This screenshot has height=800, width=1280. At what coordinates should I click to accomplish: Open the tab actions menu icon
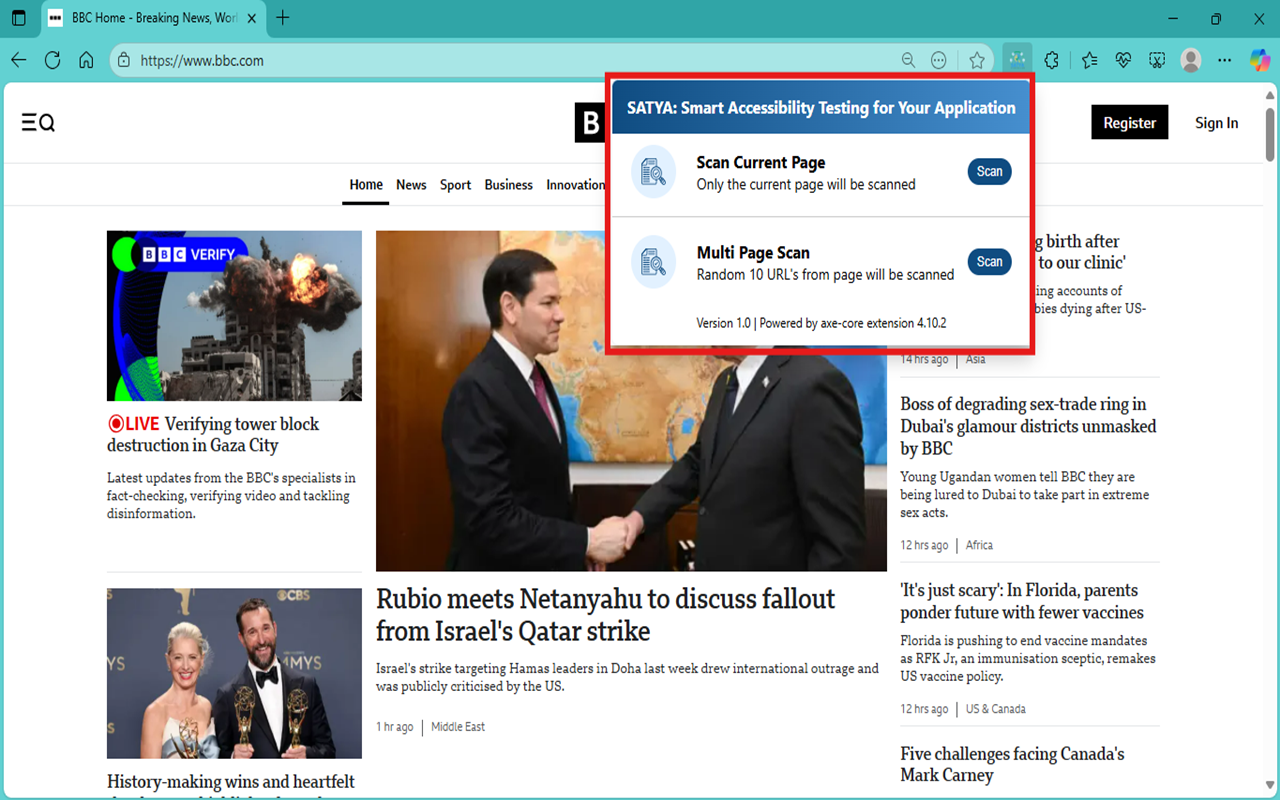(x=19, y=18)
